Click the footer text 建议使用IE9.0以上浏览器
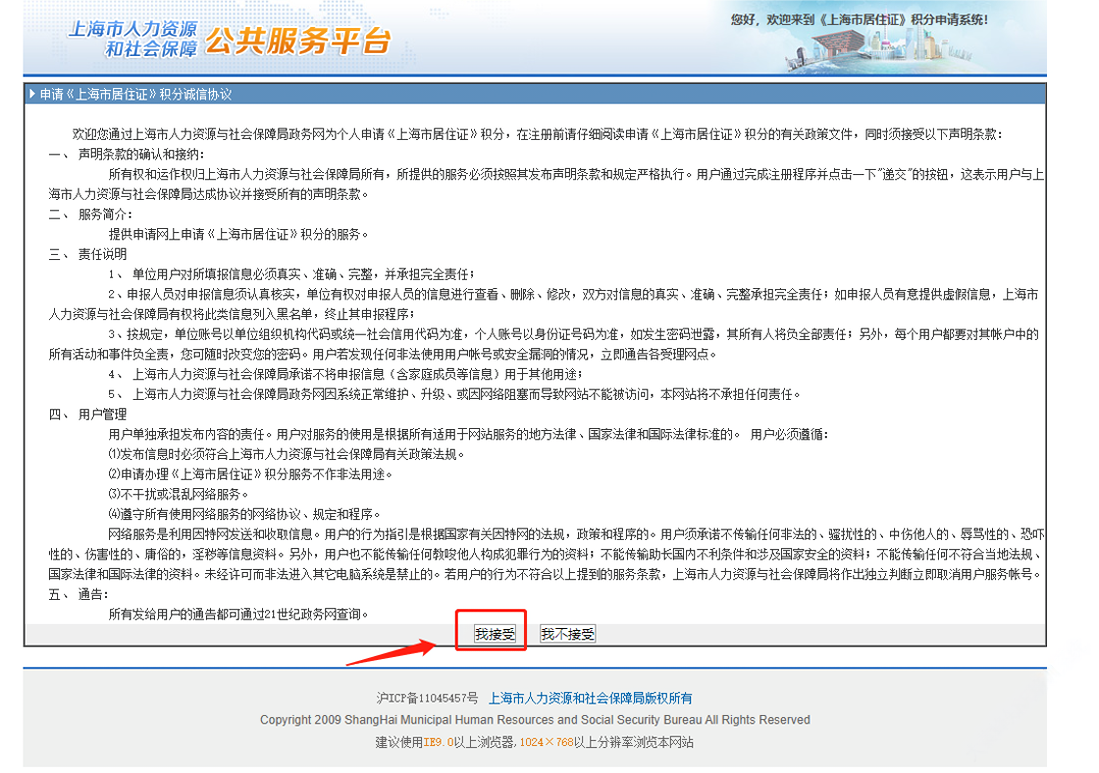This screenshot has width=1099, height=773. click(446, 742)
